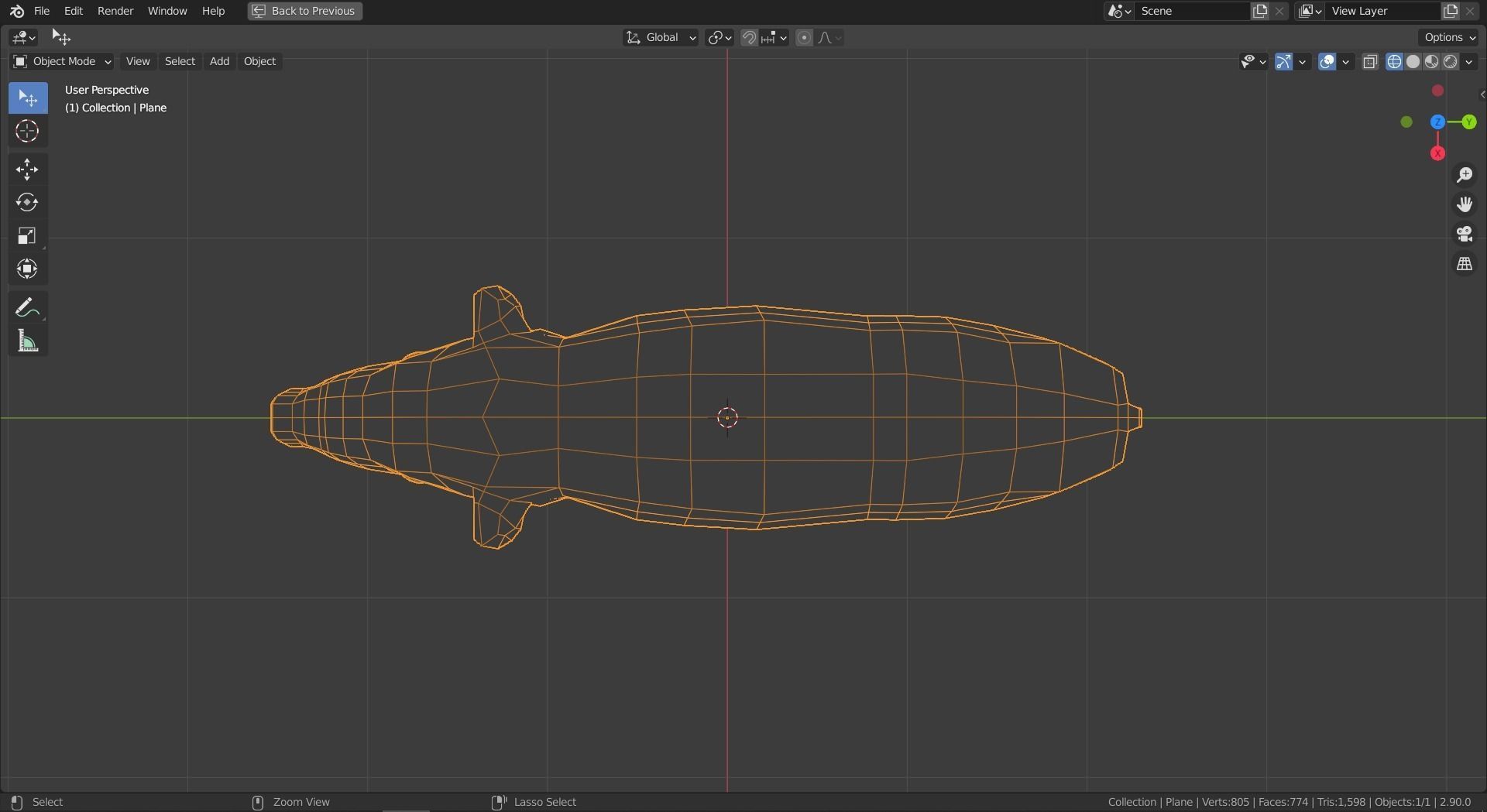Toggle proportional editing
Viewport: 1487px width, 812px height.
click(x=804, y=37)
